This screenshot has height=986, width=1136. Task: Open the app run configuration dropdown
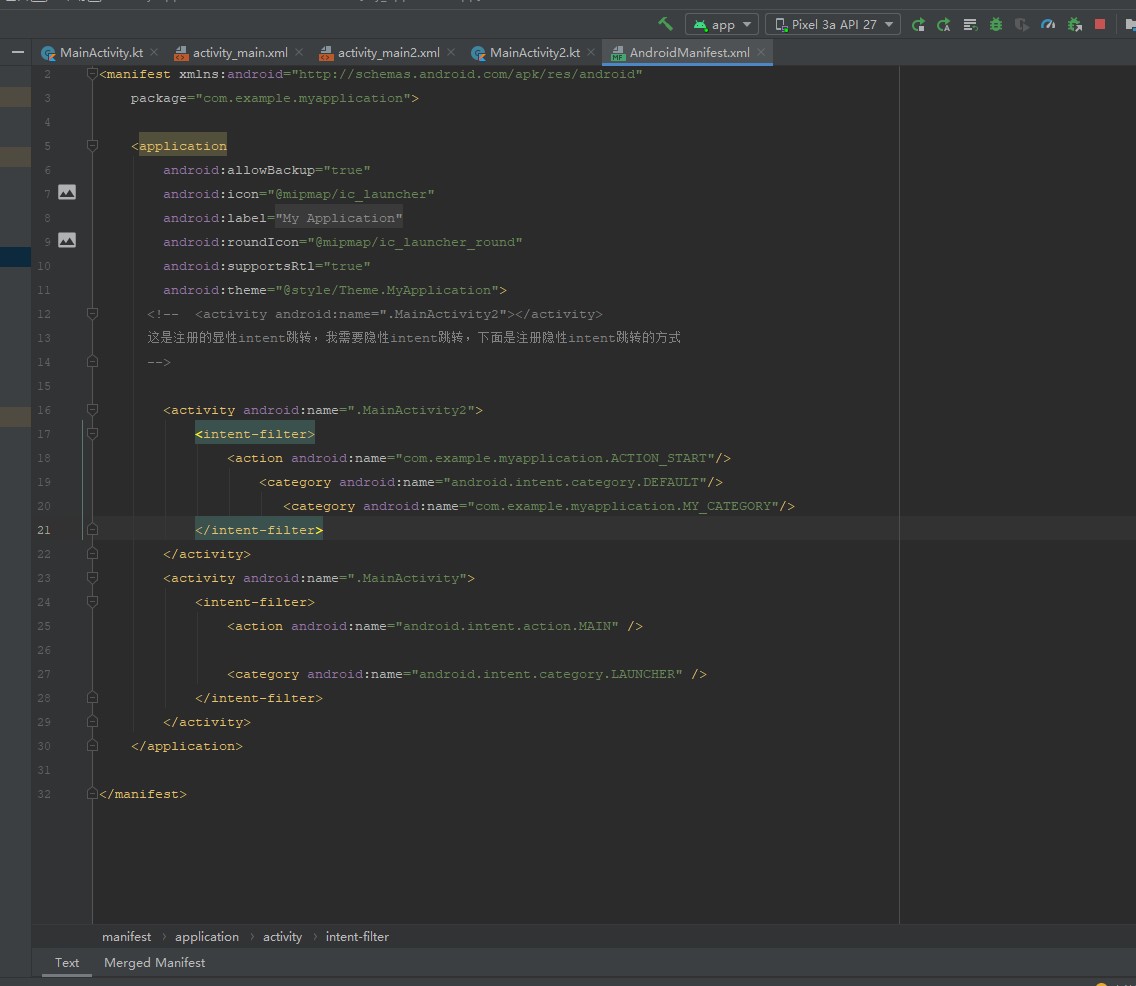[x=722, y=24]
